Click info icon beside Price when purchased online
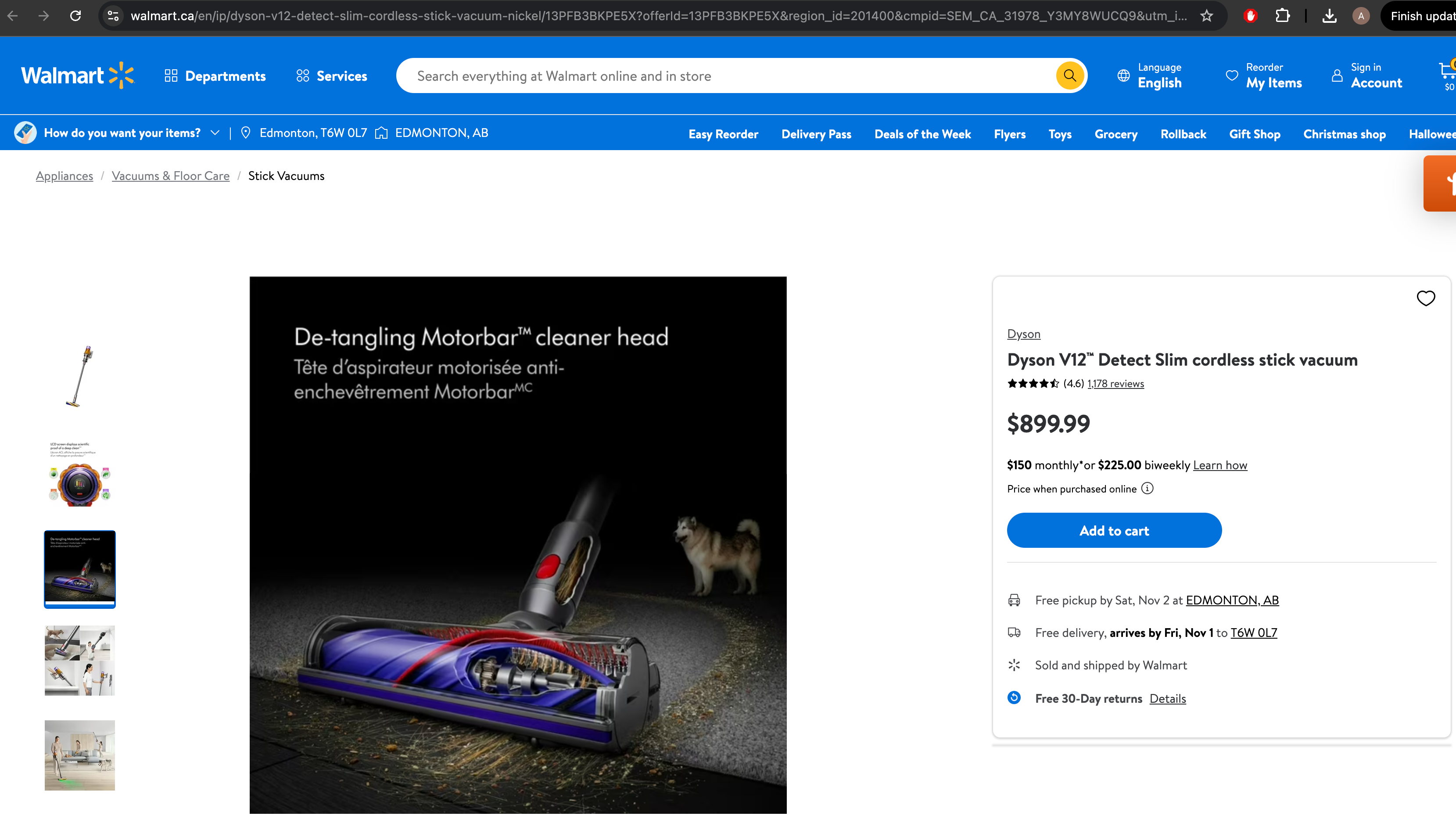1456x834 pixels. 1147,489
